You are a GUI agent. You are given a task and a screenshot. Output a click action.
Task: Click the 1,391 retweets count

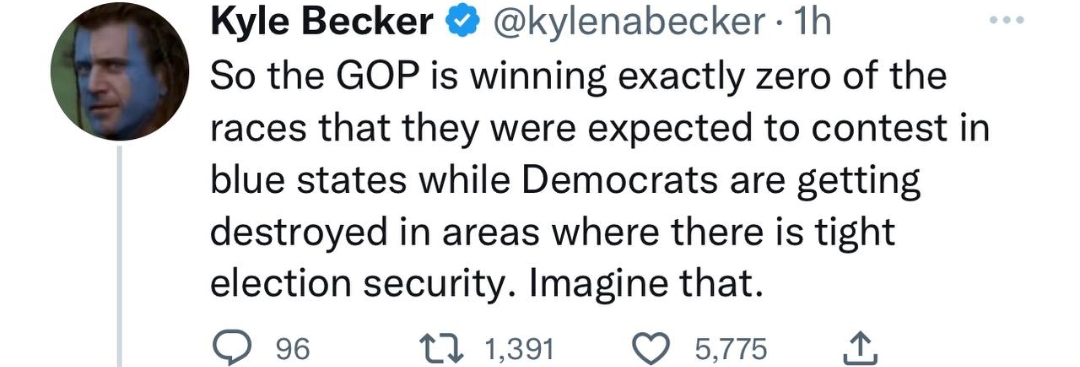point(519,350)
